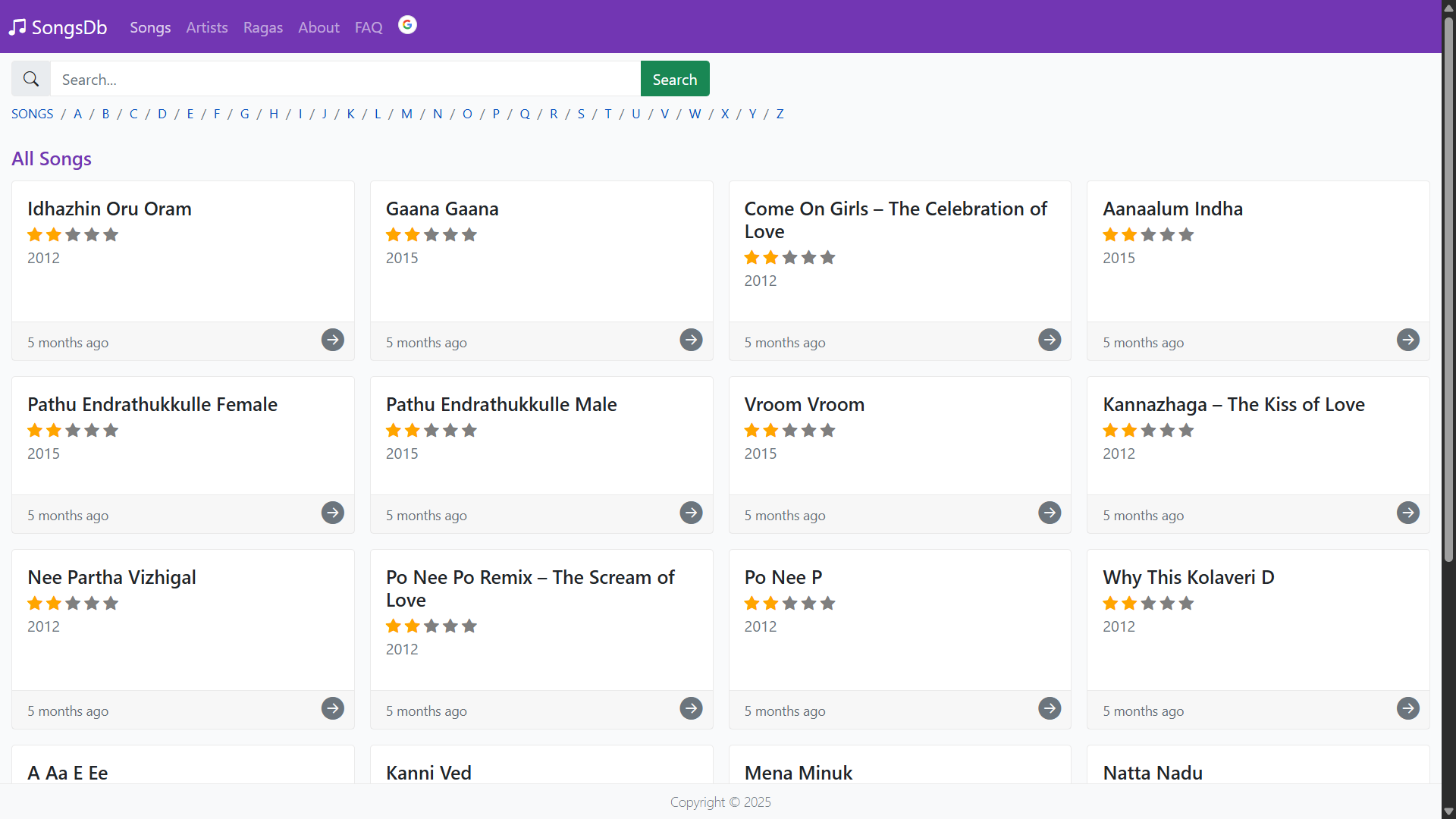Viewport: 1456px width, 819px height.
Task: Click Mena Minuk song title
Action: coord(798,773)
